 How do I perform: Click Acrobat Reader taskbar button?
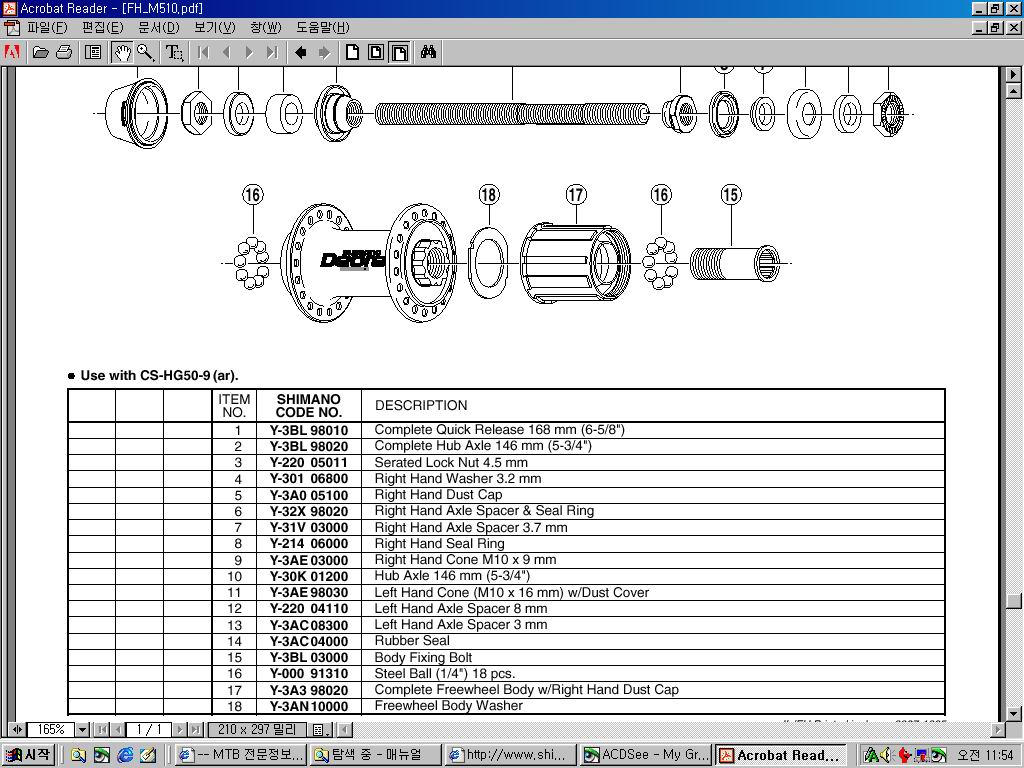[x=780, y=755]
